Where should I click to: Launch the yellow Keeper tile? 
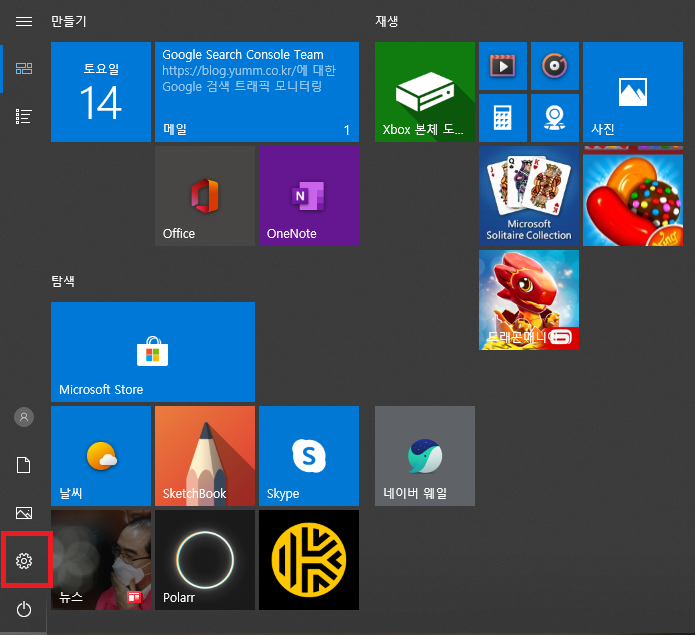[x=309, y=560]
